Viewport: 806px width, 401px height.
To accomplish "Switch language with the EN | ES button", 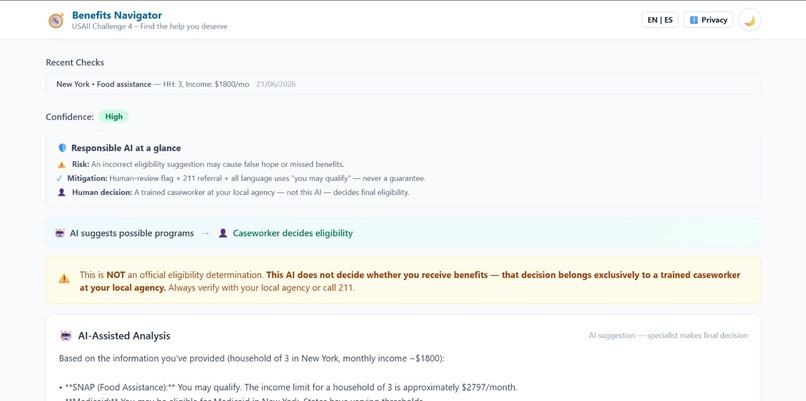I will pos(660,20).
